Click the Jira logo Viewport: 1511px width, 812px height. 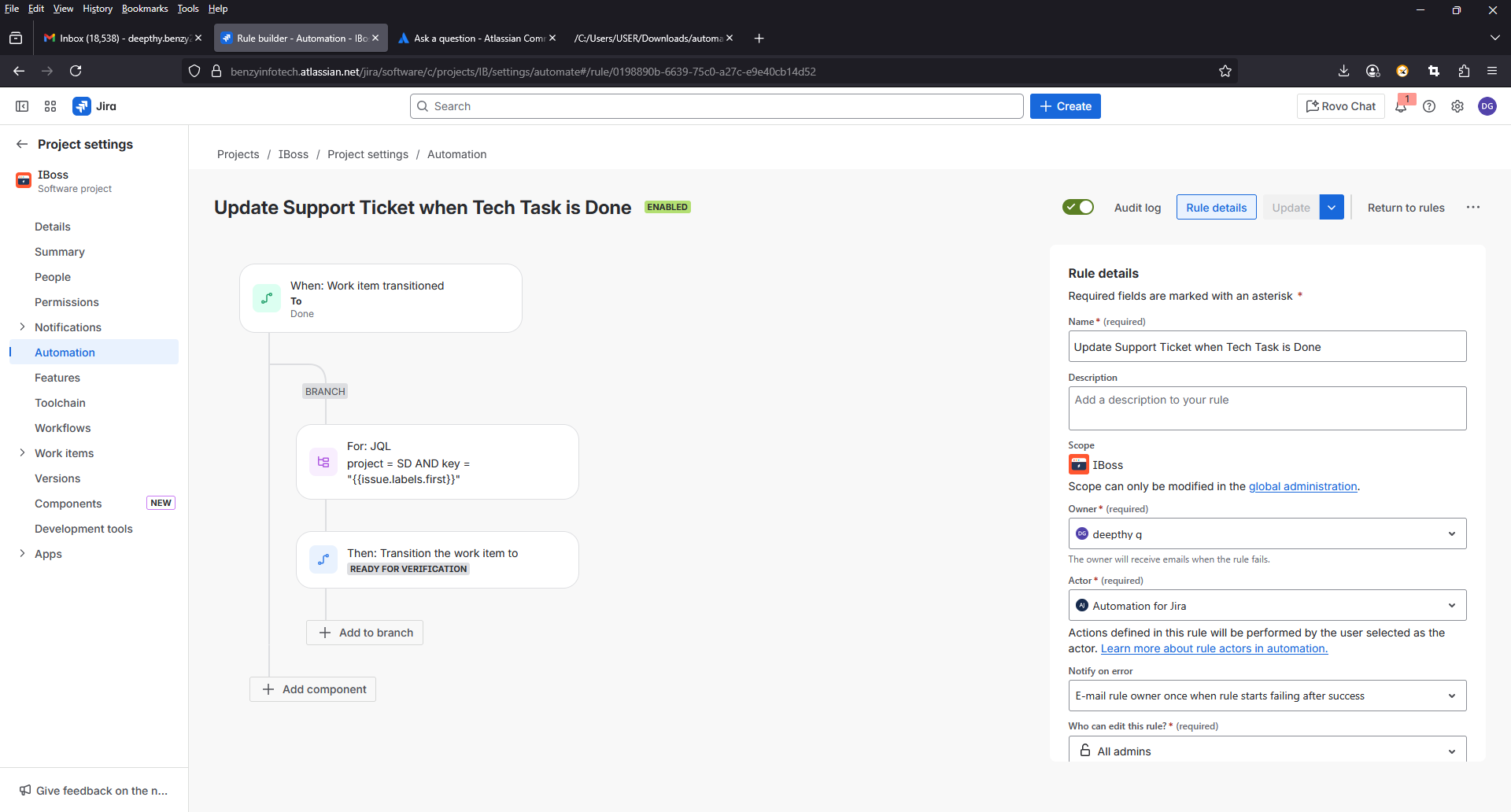click(x=94, y=106)
